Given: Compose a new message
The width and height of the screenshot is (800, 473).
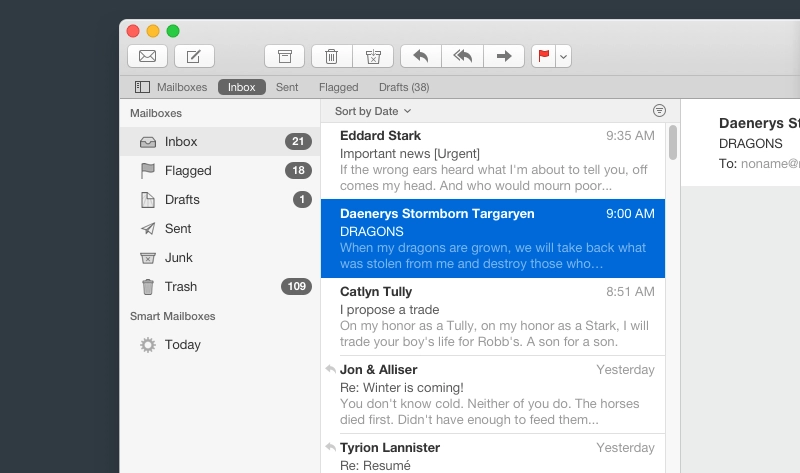Looking at the screenshot, I should tap(194, 56).
